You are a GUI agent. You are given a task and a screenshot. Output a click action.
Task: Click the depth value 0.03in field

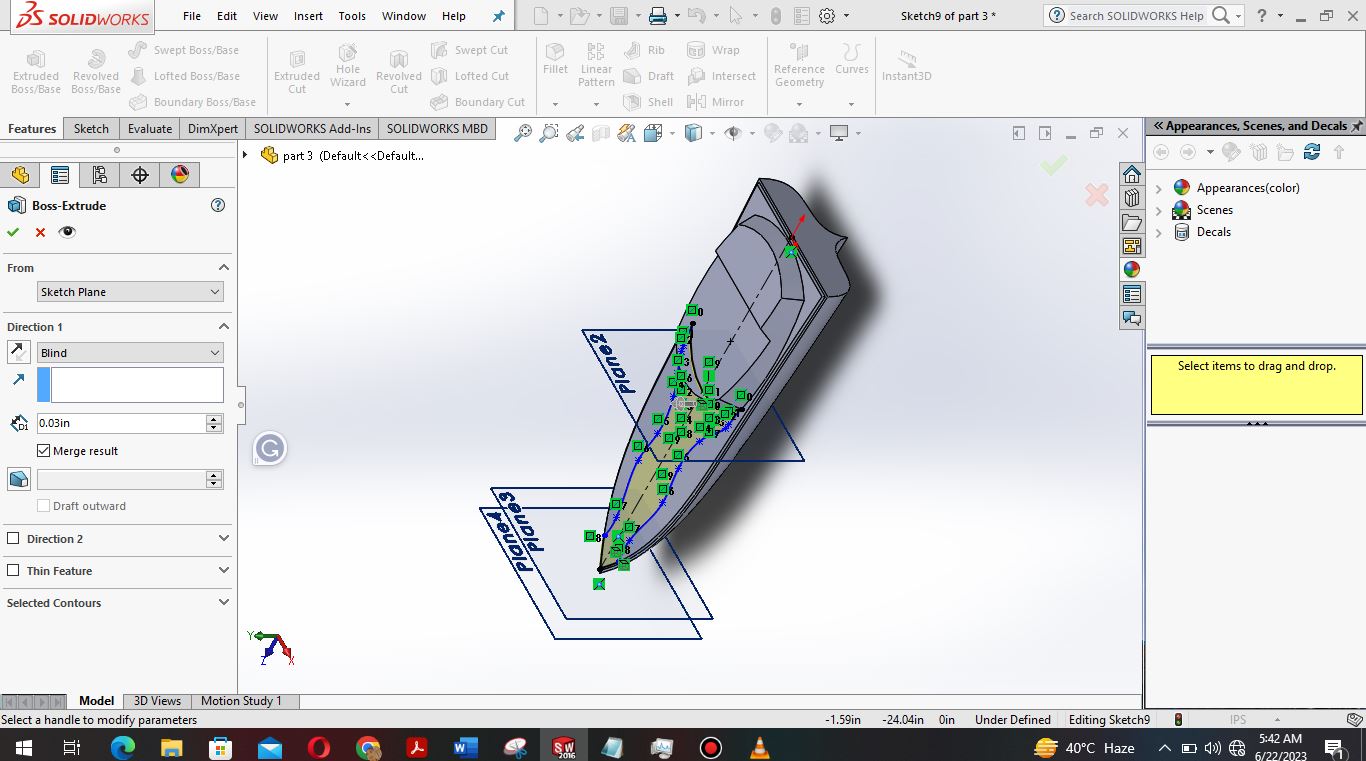(x=121, y=423)
